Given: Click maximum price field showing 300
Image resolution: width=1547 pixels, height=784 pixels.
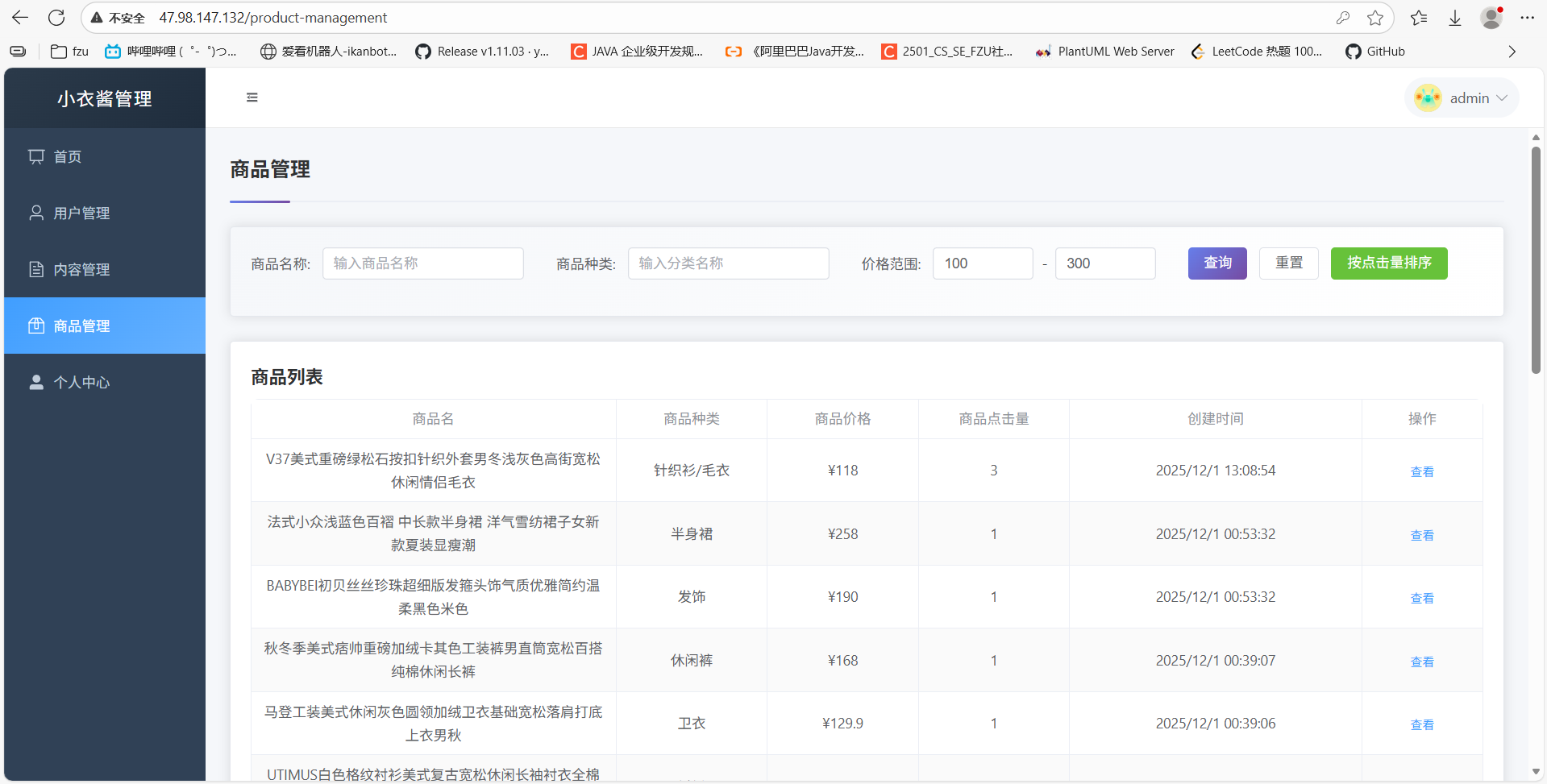Looking at the screenshot, I should [1105, 263].
